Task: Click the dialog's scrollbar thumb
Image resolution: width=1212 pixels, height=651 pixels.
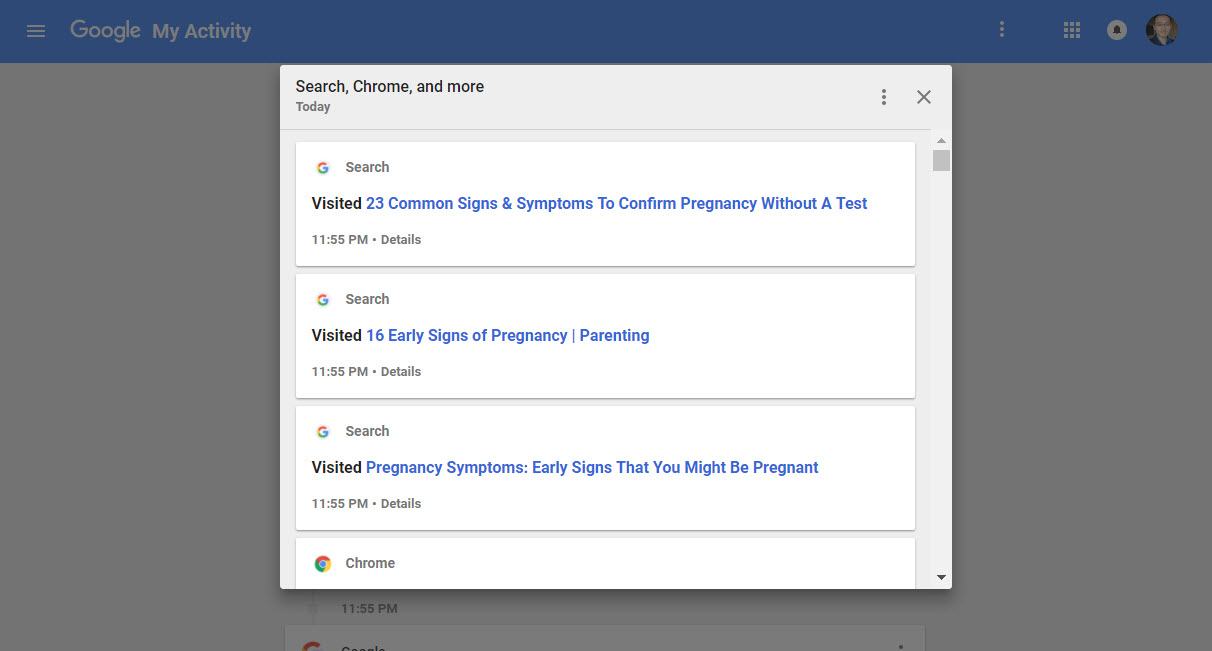Action: [x=941, y=161]
